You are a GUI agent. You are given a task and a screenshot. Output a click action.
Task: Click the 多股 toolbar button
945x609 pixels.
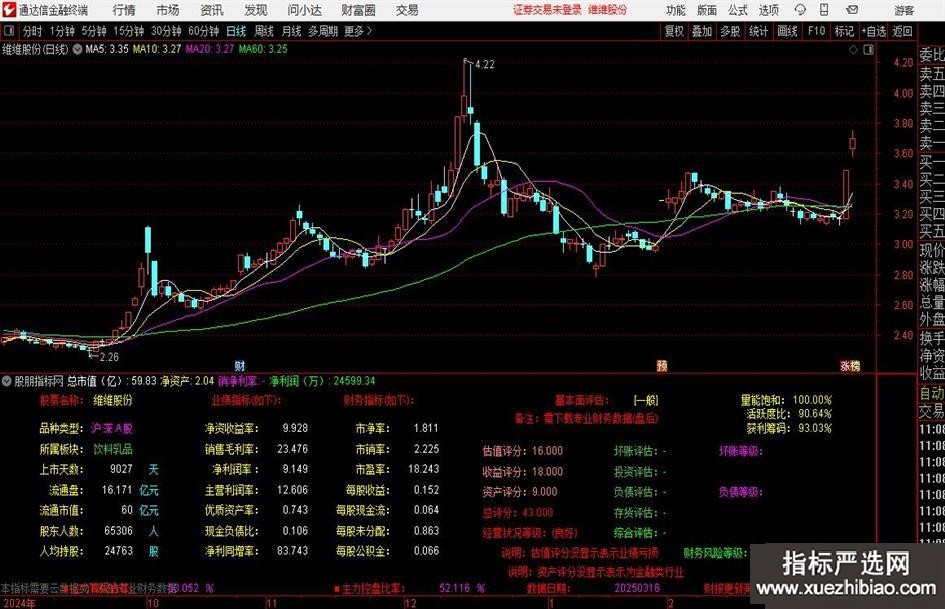(730, 31)
